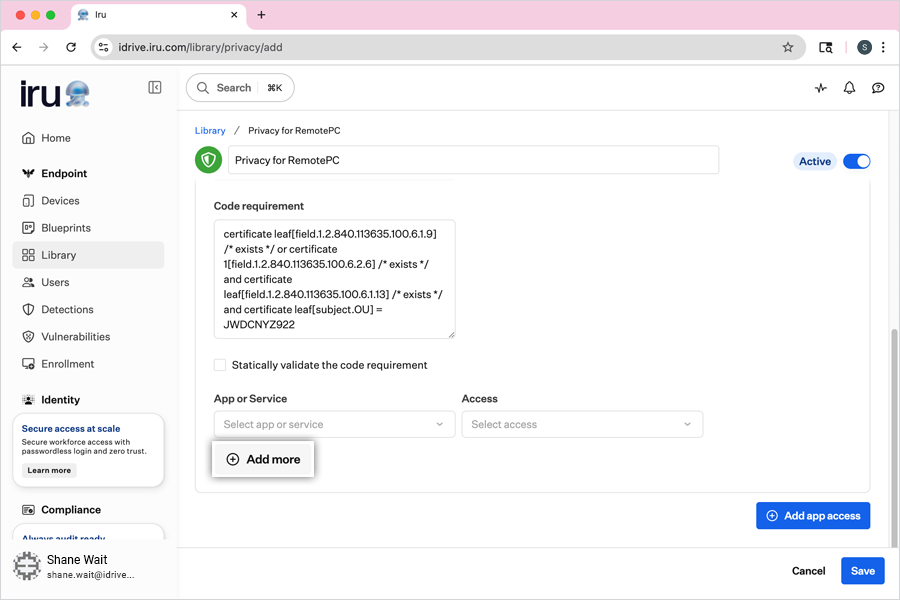
Task: Open the Select app or service dropdown
Action: 334,424
